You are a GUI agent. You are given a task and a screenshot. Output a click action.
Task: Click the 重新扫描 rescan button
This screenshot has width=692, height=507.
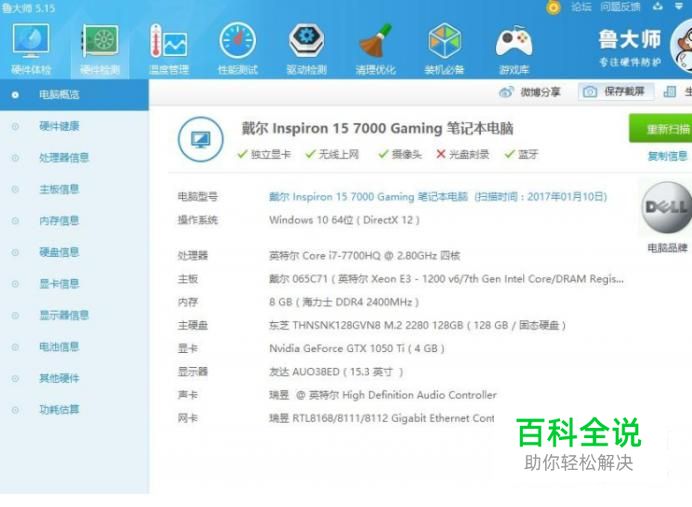(x=660, y=128)
